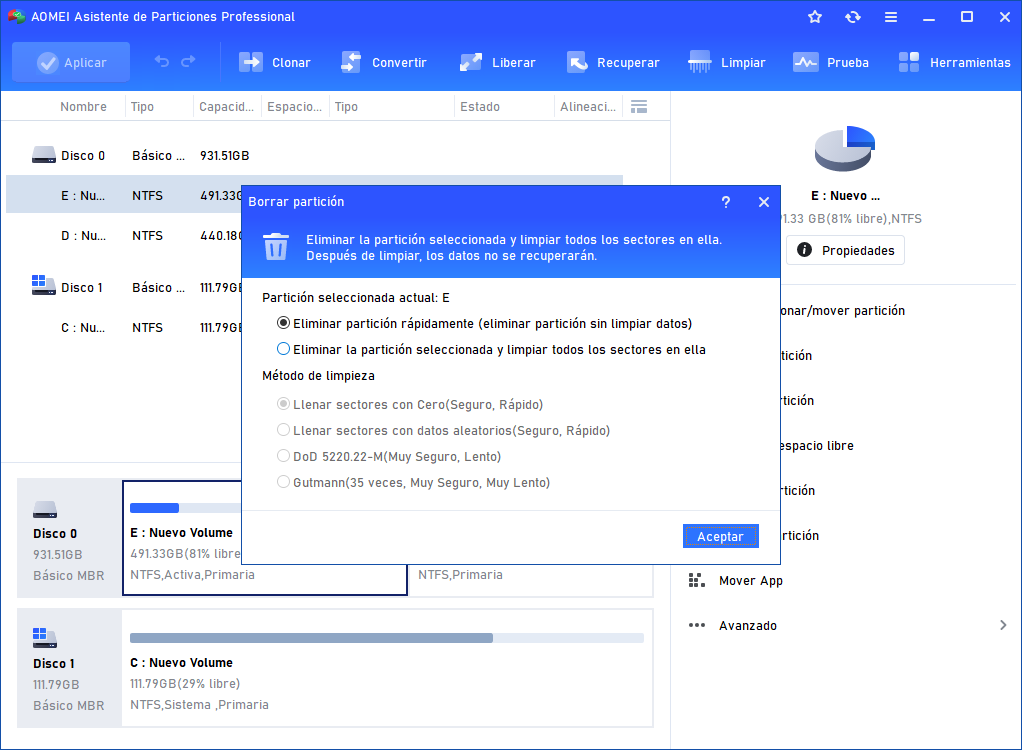
Task: Select C: partition row in list
Action: pos(124,328)
